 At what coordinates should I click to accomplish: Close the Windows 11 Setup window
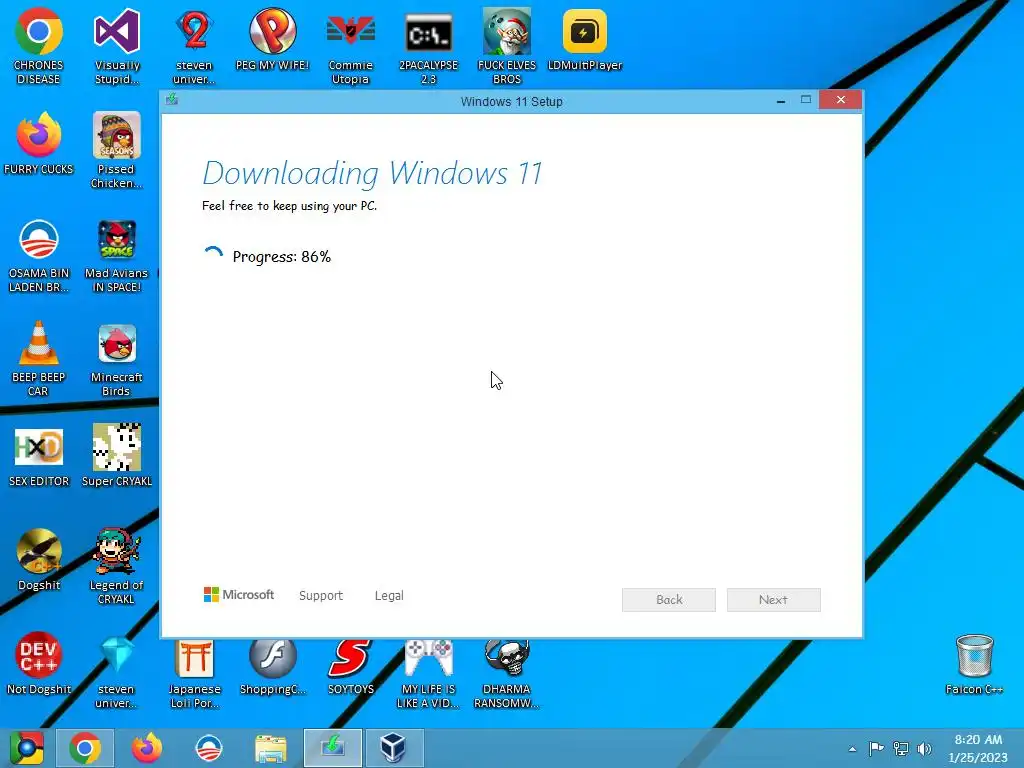pos(840,100)
